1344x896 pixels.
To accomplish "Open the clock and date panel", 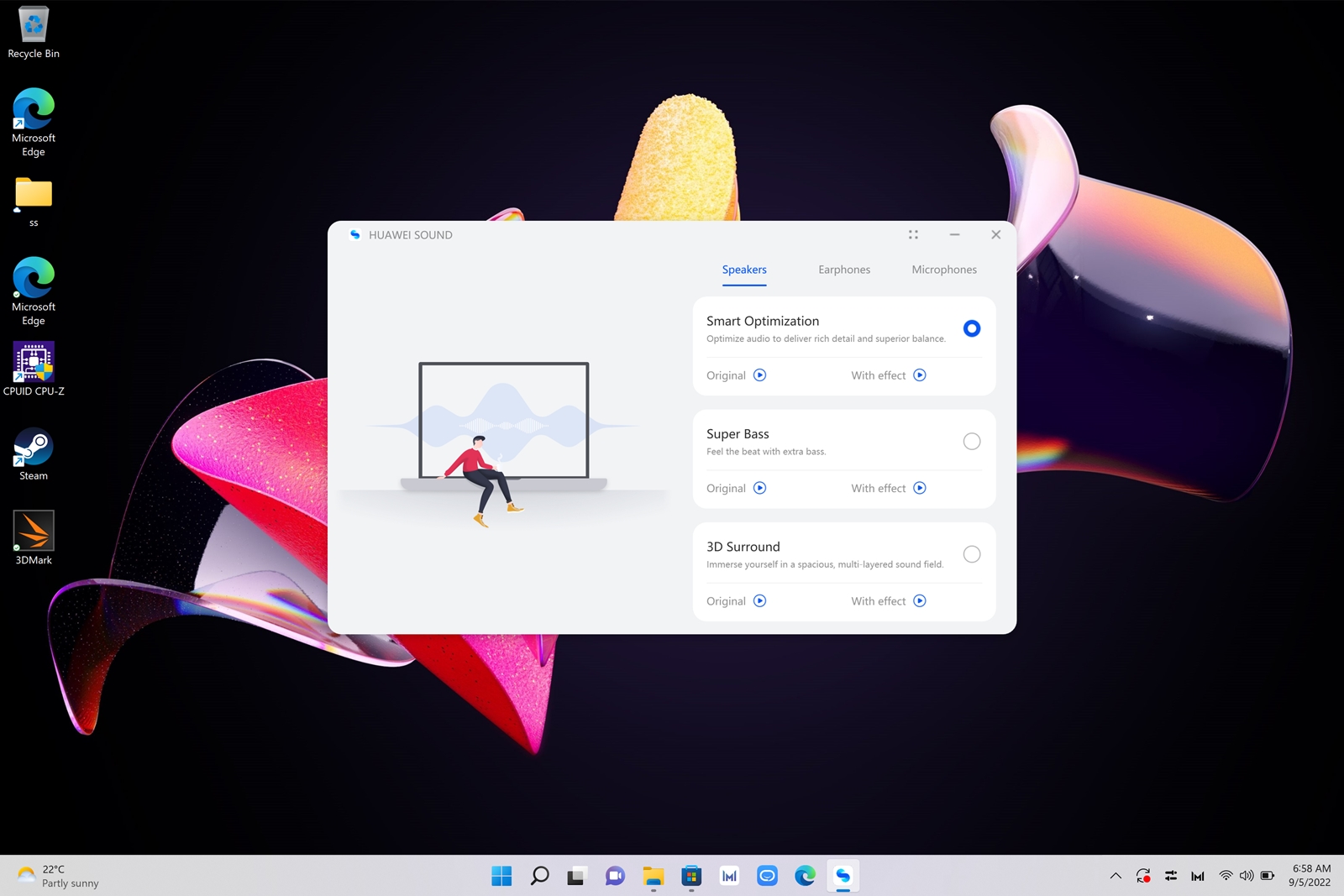I will (1310, 876).
